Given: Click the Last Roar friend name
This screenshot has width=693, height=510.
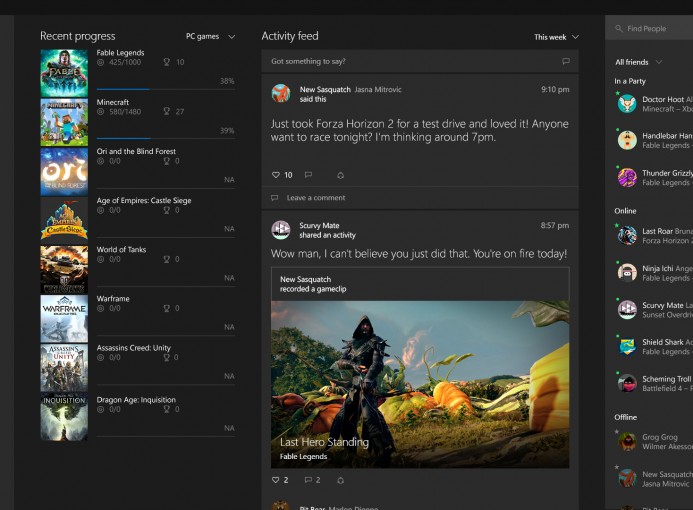Looking at the screenshot, I should coord(657,231).
